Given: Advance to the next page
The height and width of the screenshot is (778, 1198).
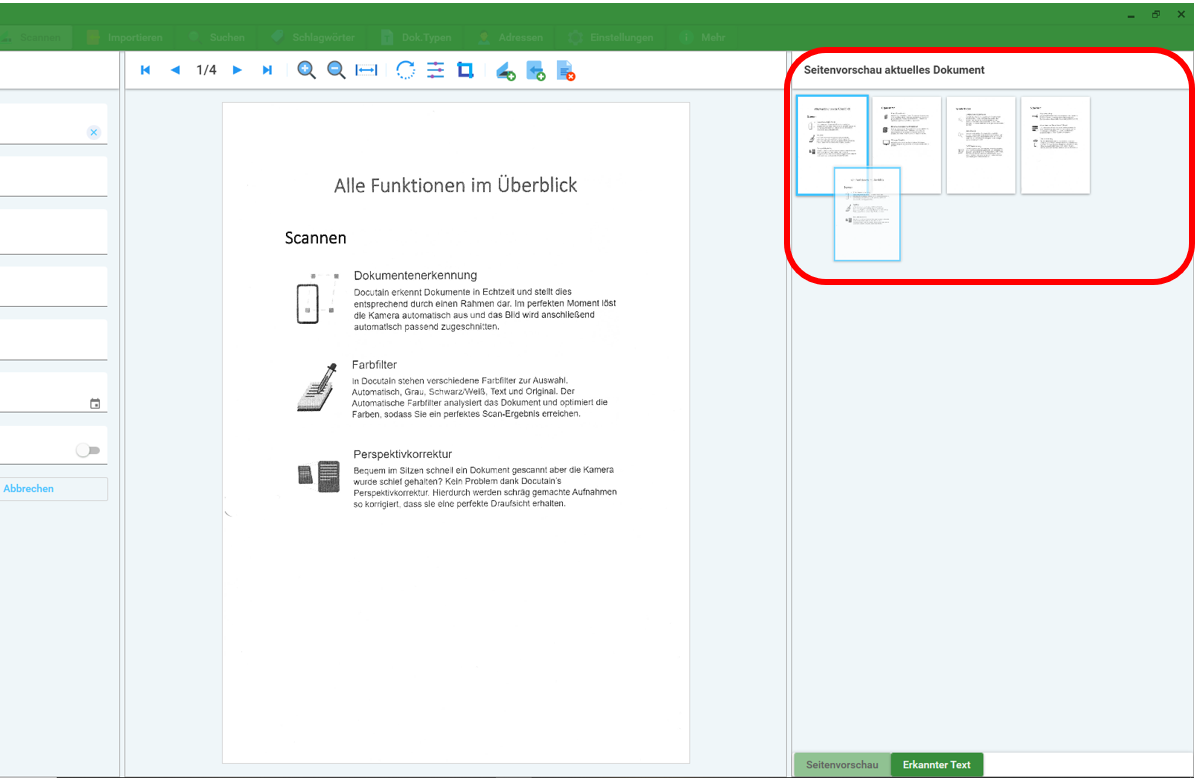Looking at the screenshot, I should coord(237,70).
